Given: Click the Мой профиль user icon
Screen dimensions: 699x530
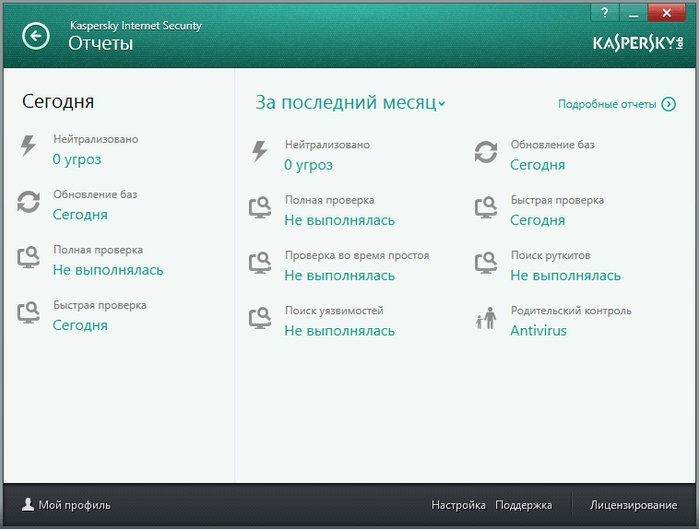Looking at the screenshot, I should click(28, 505).
